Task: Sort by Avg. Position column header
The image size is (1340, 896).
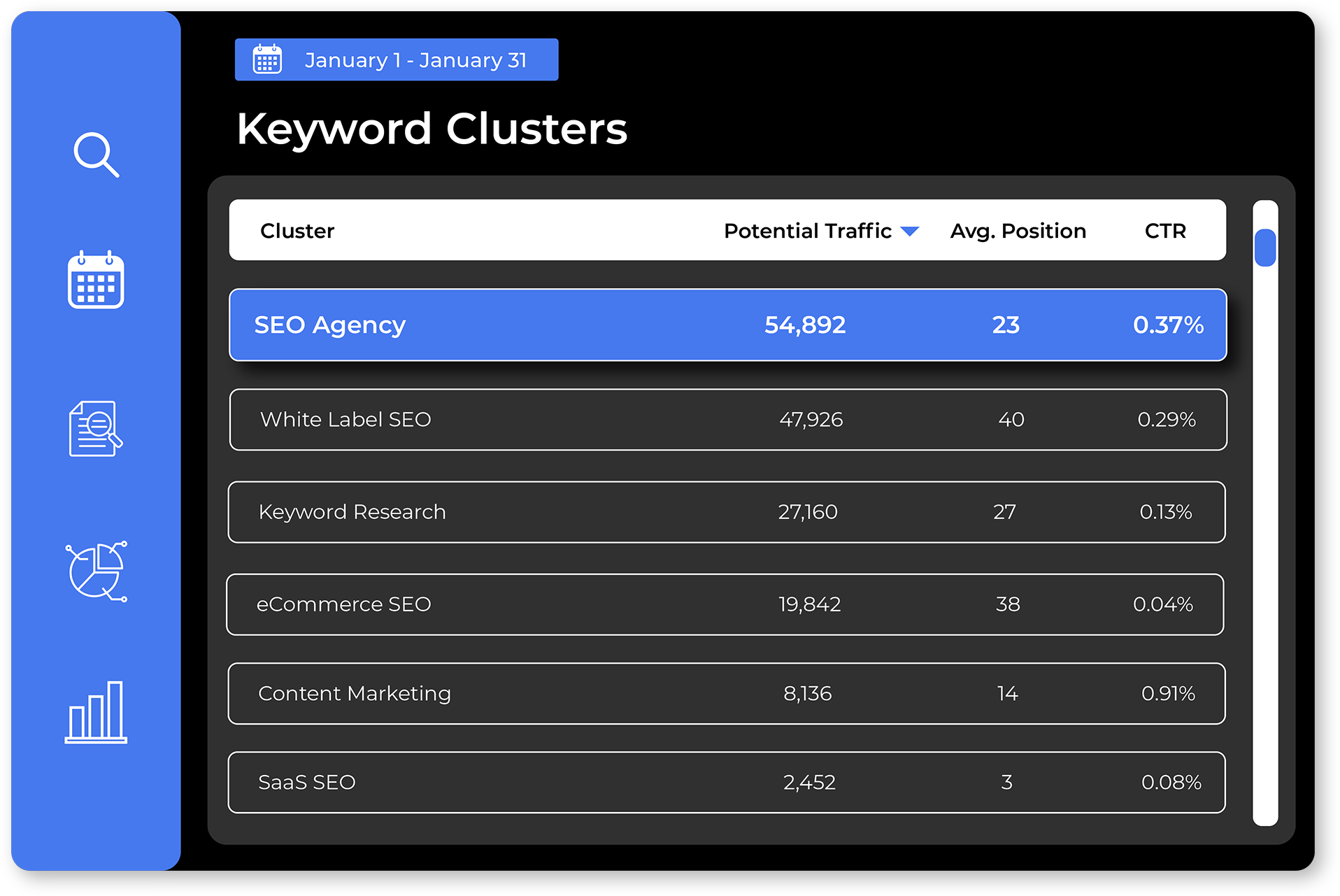Action: point(1018,231)
